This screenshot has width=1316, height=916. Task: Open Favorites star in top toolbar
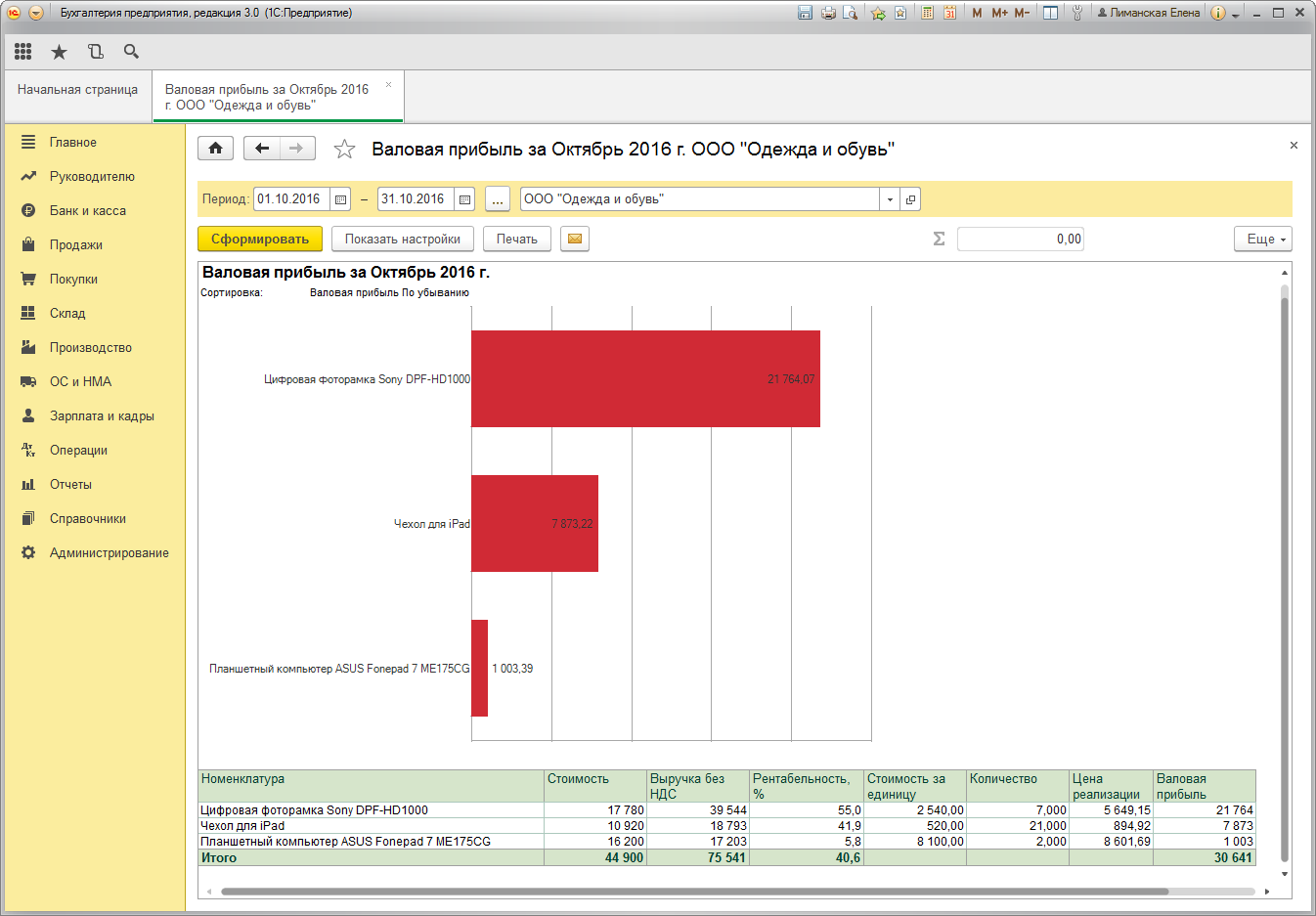click(60, 52)
